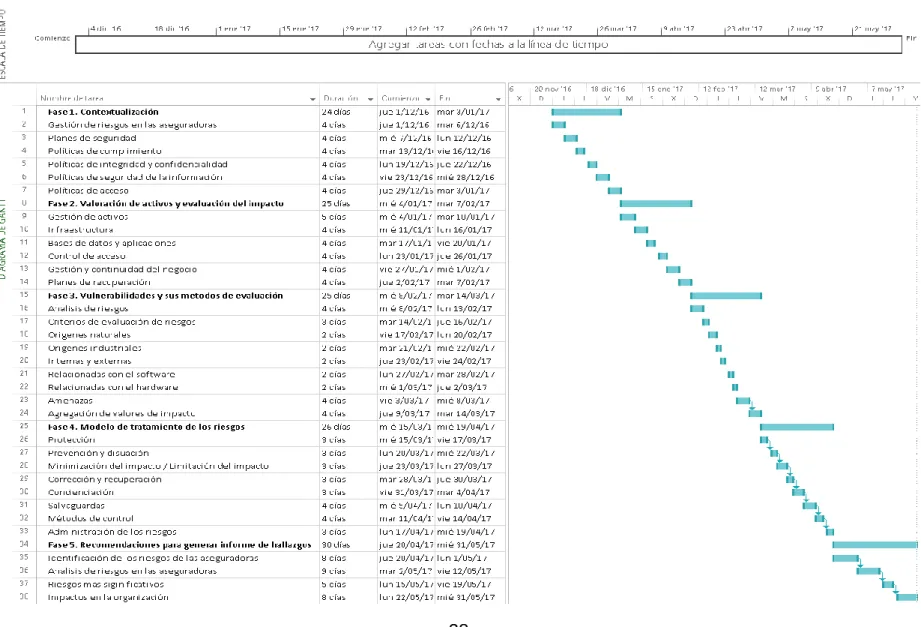Select the Fase 1. Contextualización task
Image resolution: width=921 pixels, height=627 pixels.
(x=103, y=112)
